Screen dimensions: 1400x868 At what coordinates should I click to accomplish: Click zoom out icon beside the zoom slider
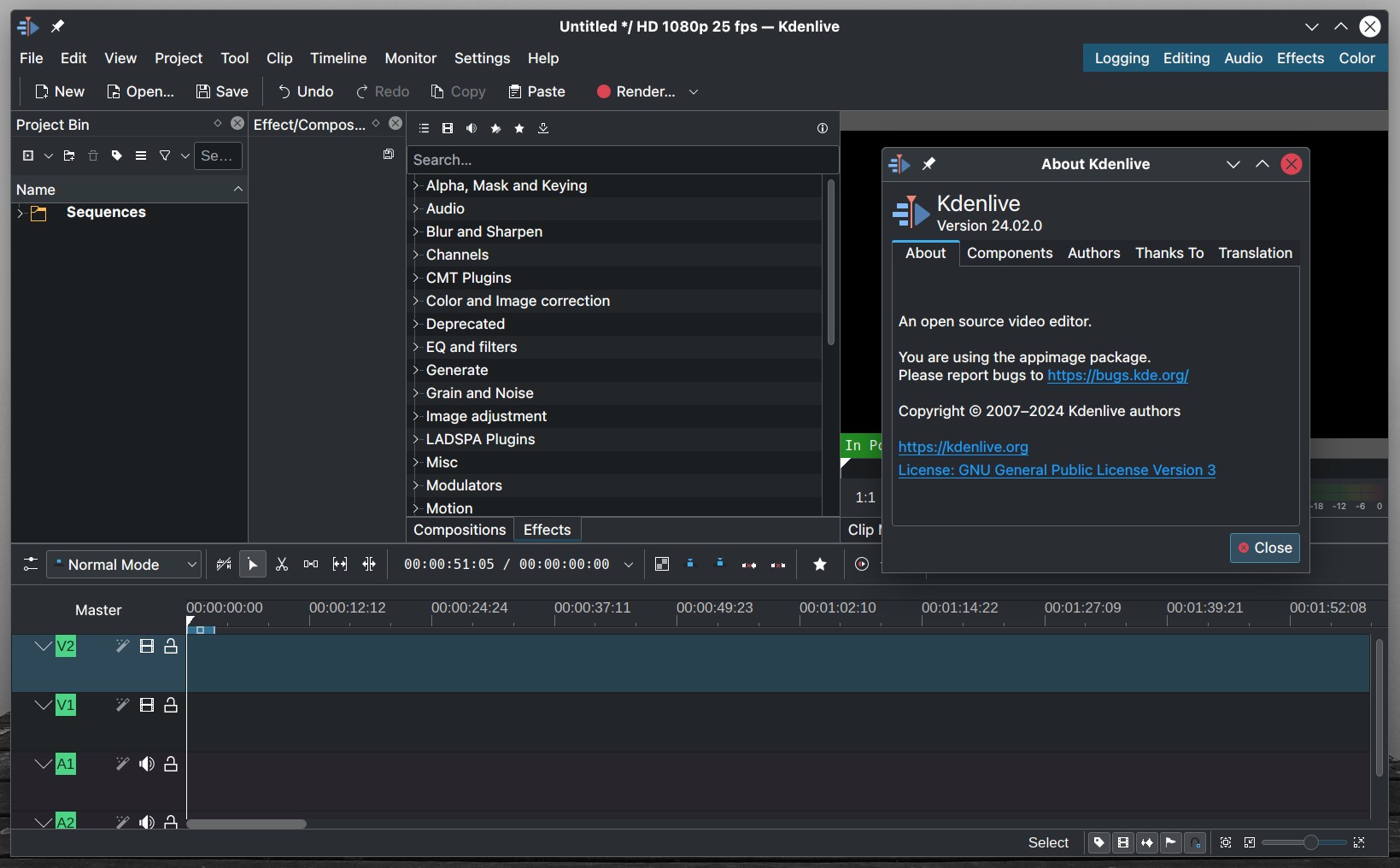pyautogui.click(x=1250, y=842)
